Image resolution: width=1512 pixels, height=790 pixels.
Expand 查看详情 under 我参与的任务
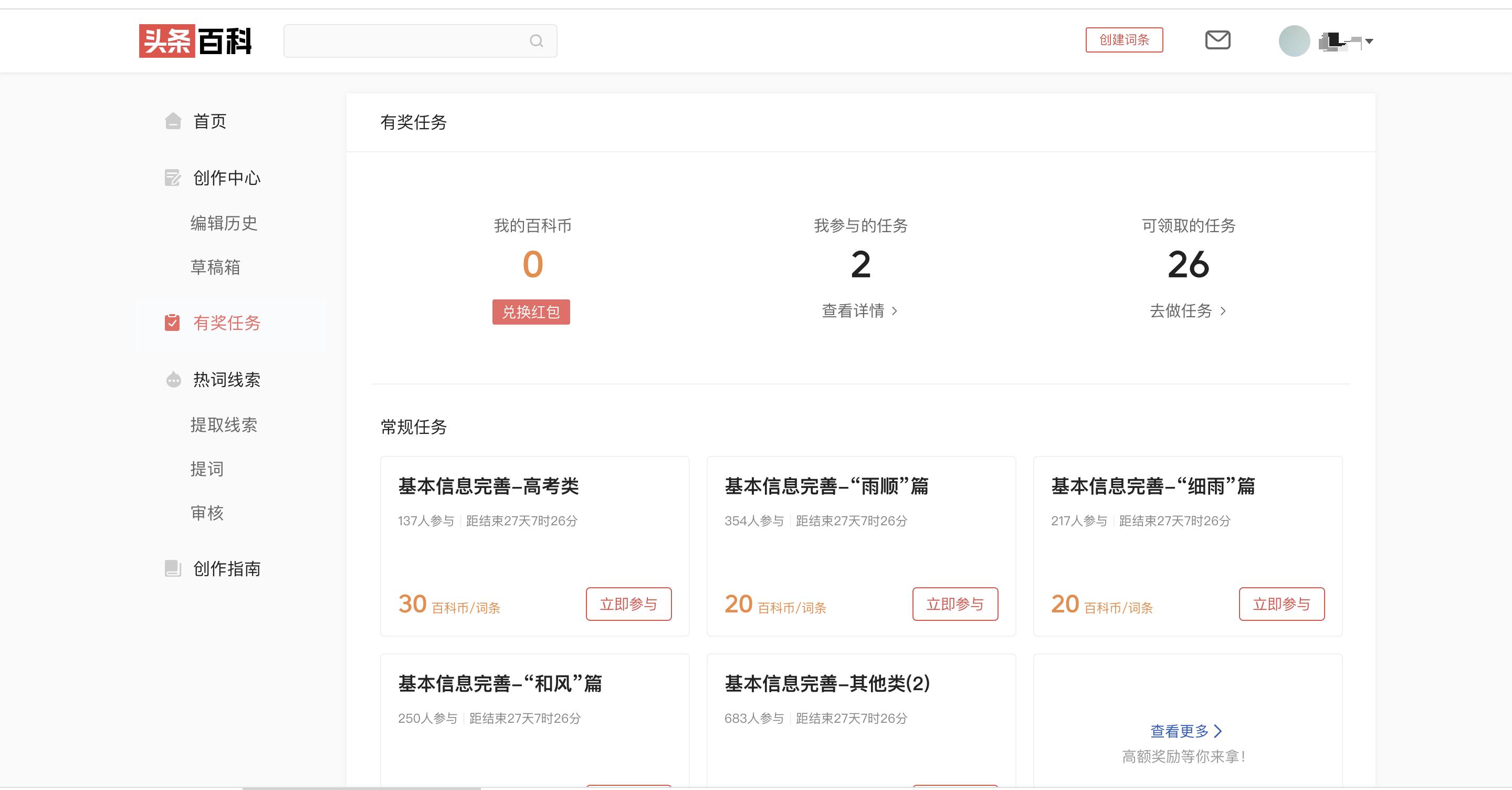click(859, 311)
